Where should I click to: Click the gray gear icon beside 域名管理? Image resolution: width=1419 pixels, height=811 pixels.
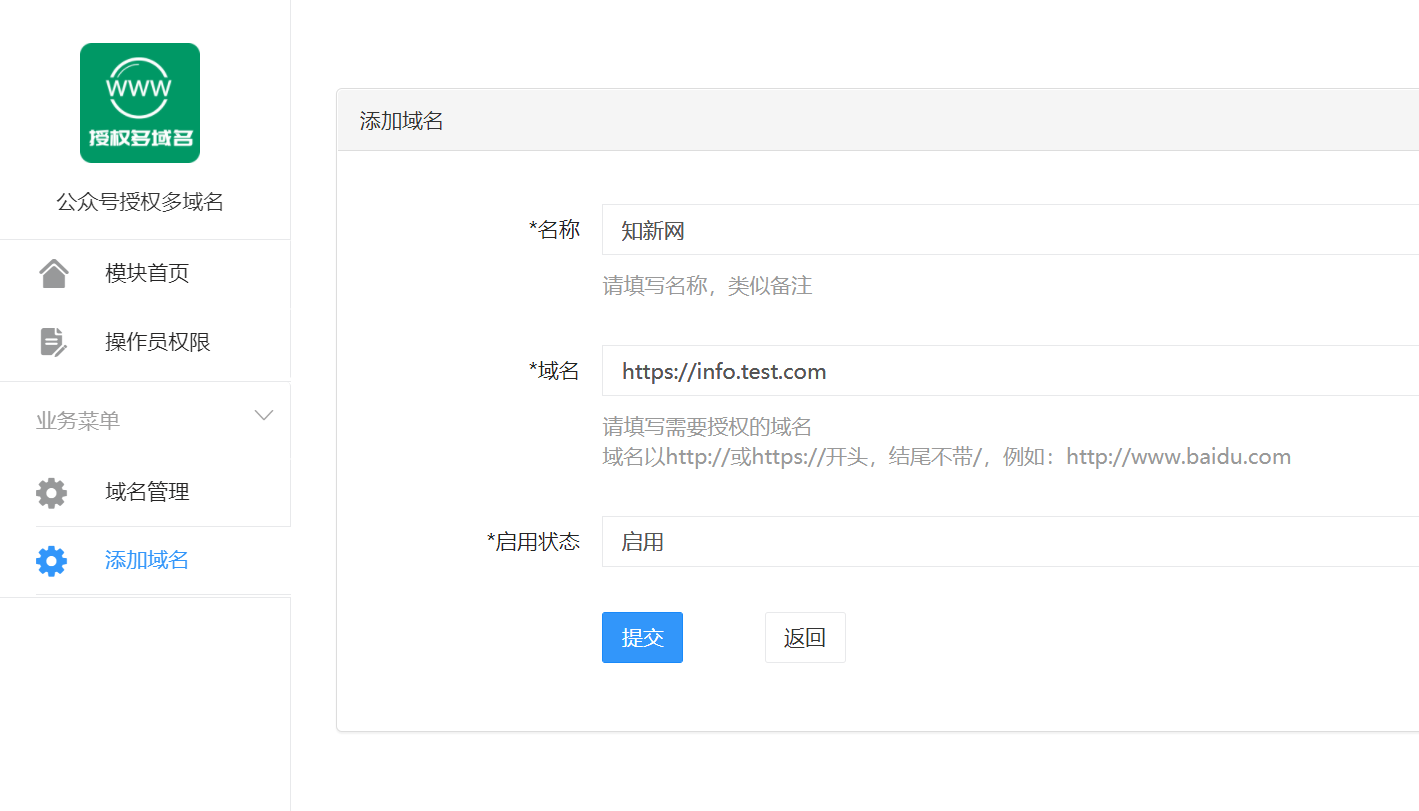(52, 492)
